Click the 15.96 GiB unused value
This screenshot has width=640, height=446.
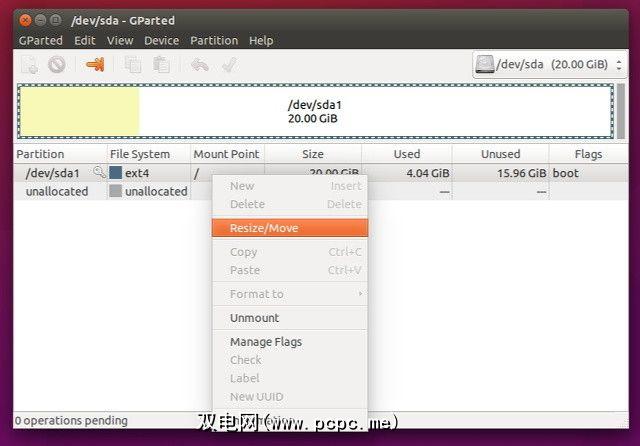pyautogui.click(x=522, y=173)
